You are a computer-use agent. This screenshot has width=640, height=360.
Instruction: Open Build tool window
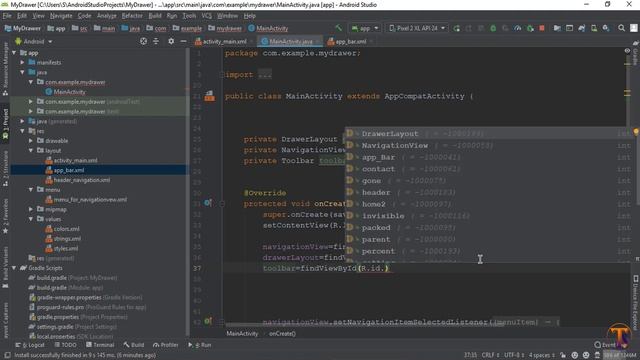(x=133, y=345)
